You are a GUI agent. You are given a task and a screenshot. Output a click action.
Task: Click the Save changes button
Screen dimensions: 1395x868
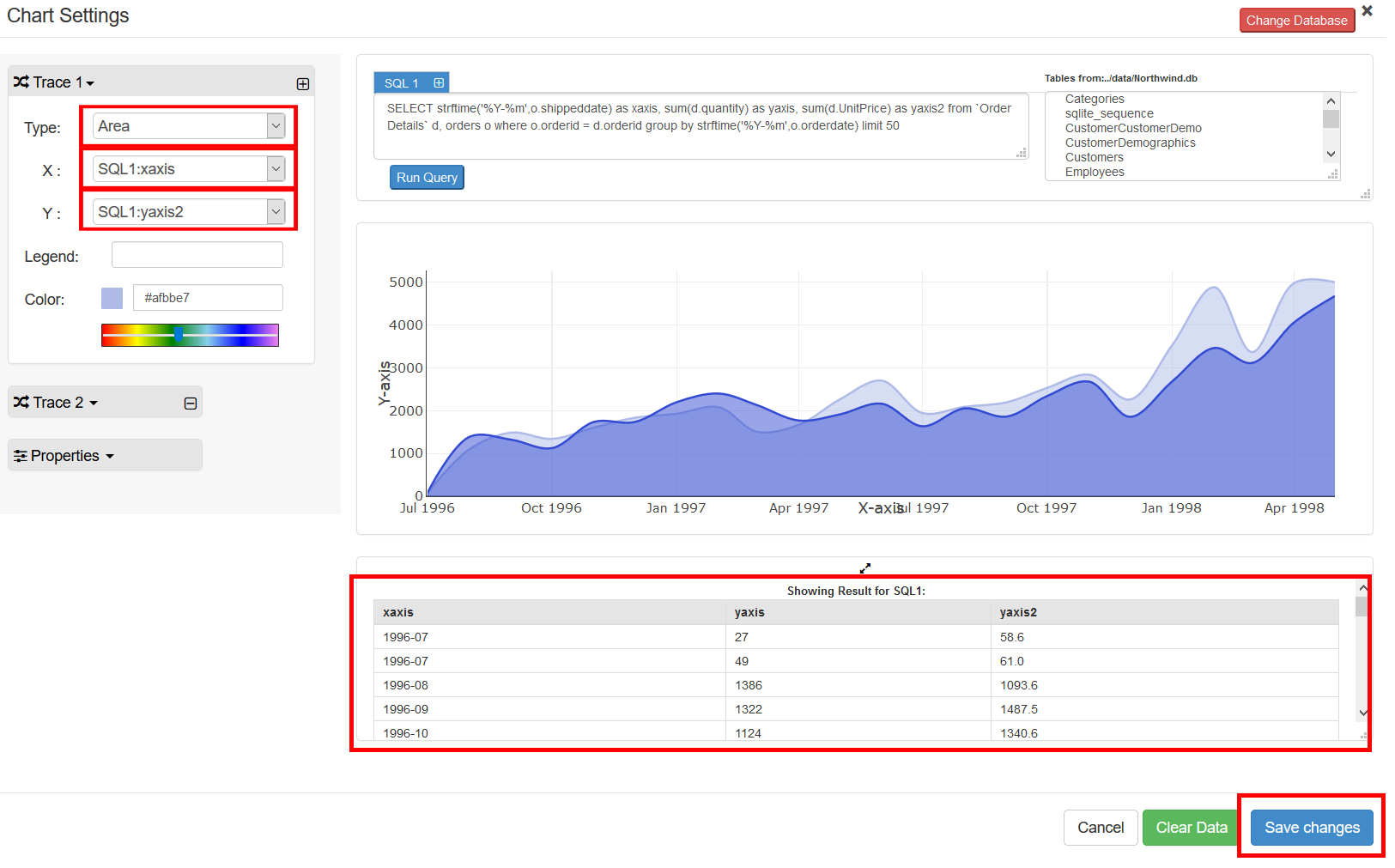click(1311, 828)
